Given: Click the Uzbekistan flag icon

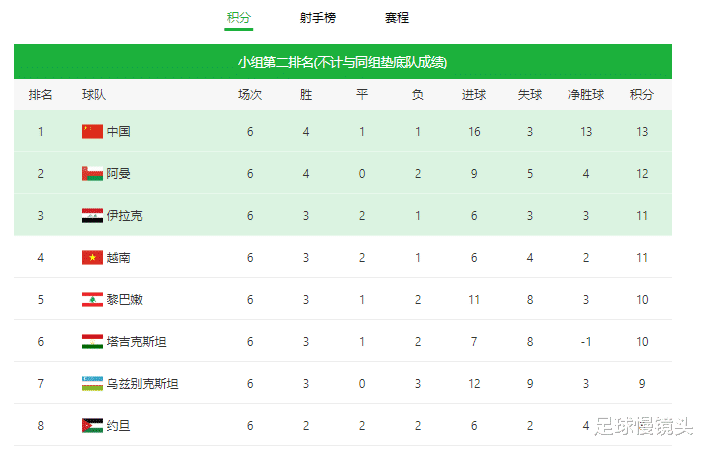Looking at the screenshot, I should (x=92, y=383).
